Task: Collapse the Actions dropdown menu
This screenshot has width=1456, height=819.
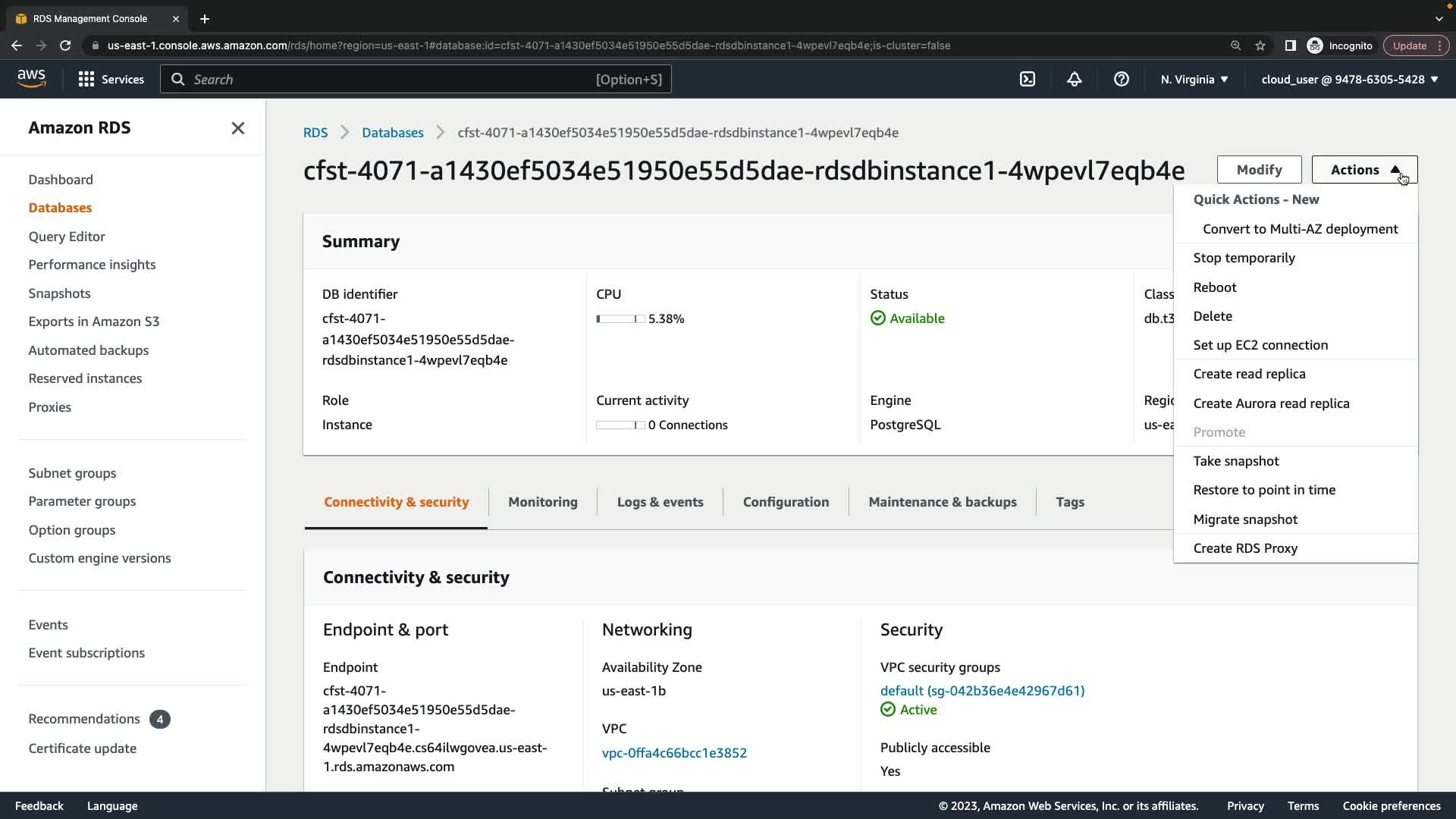Action: click(1364, 170)
